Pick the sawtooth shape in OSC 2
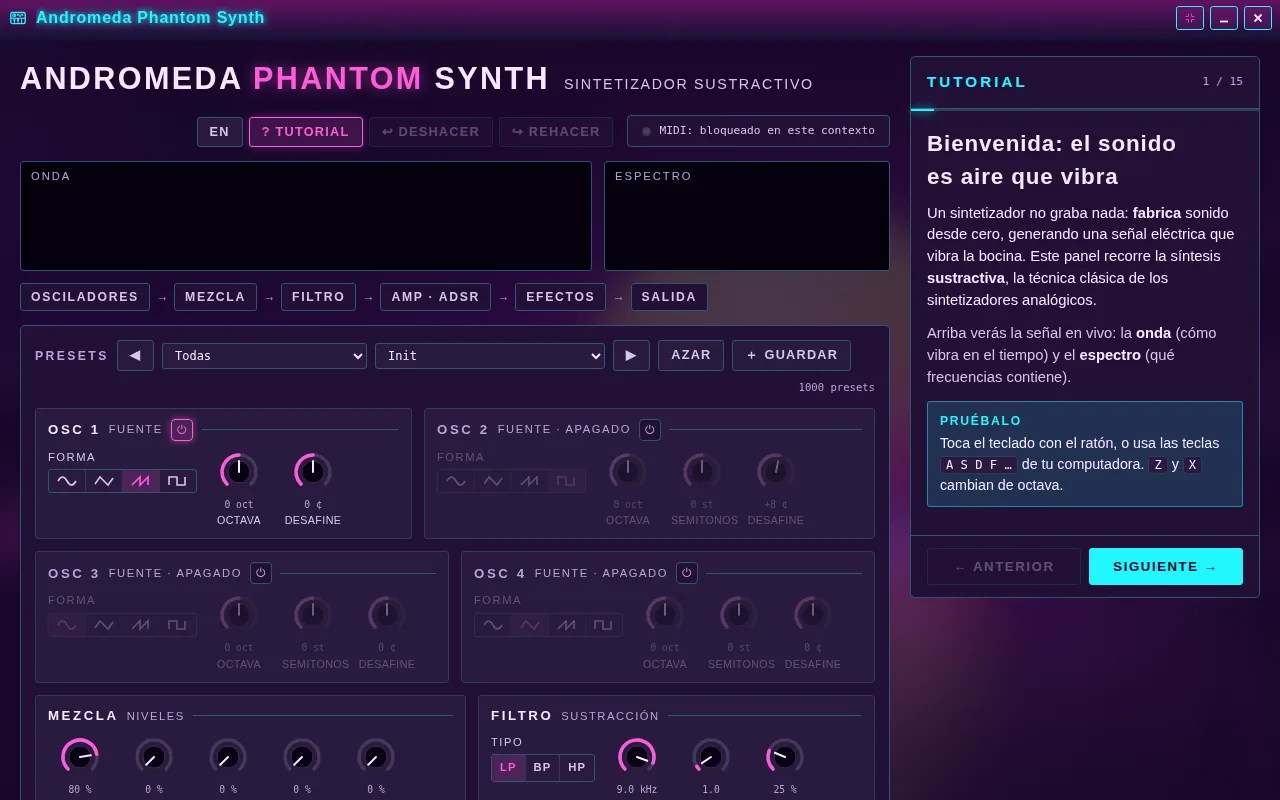The width and height of the screenshot is (1280, 800). tap(530, 481)
